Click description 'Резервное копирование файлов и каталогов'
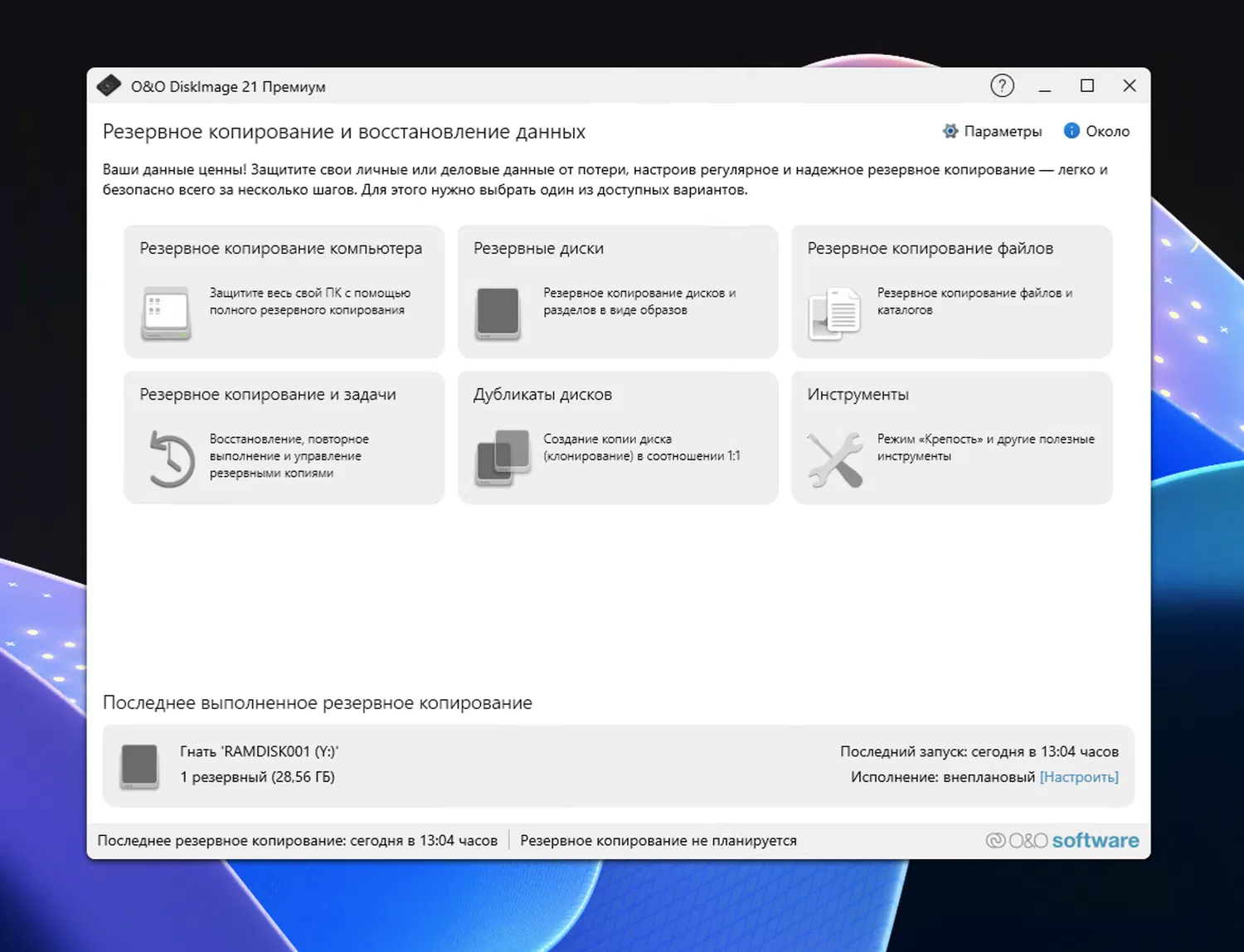 (974, 301)
